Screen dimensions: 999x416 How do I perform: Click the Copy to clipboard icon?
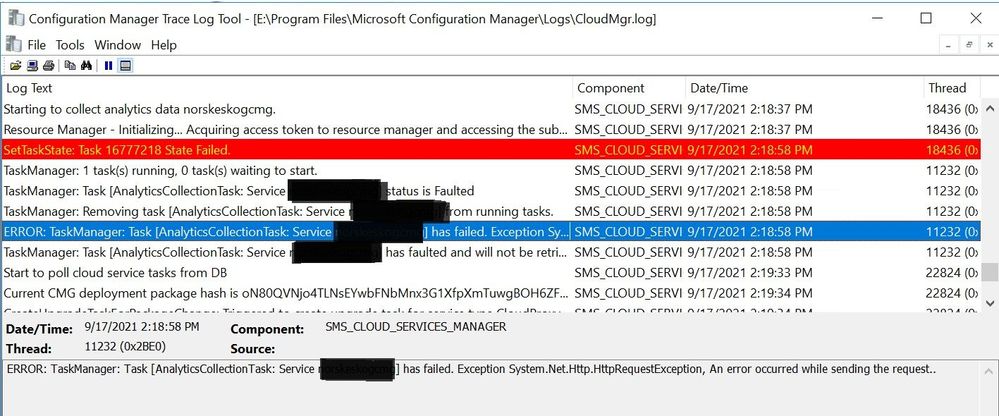point(70,66)
